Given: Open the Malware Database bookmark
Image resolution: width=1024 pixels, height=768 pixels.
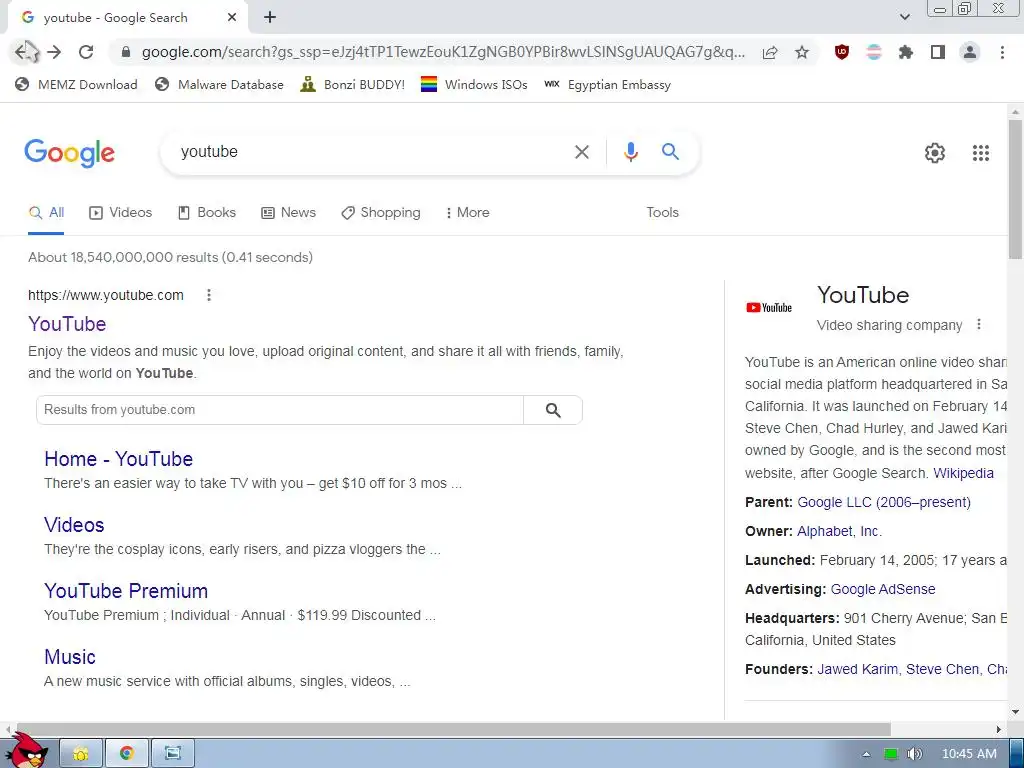Looking at the screenshot, I should point(219,84).
